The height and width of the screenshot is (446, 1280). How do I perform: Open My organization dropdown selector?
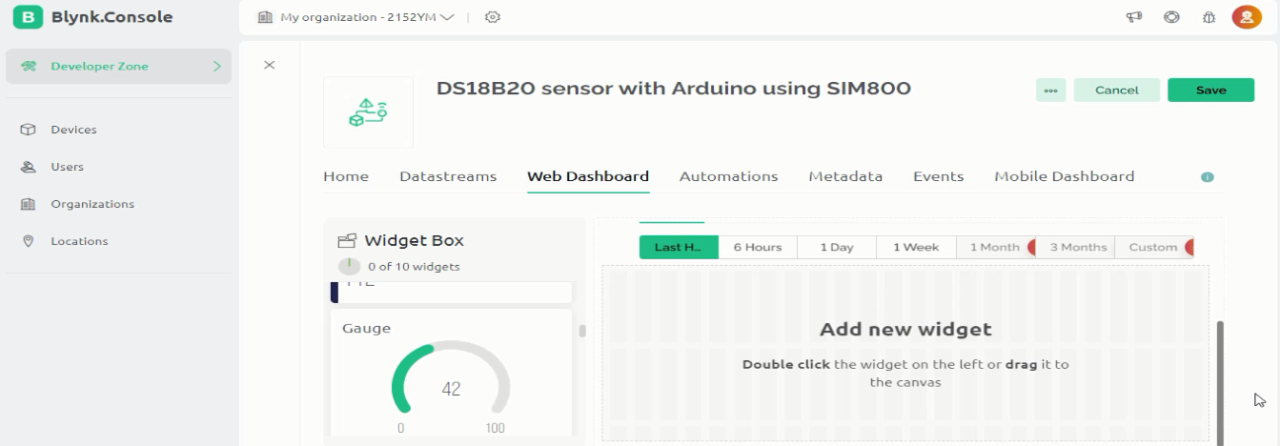pyautogui.click(x=356, y=17)
